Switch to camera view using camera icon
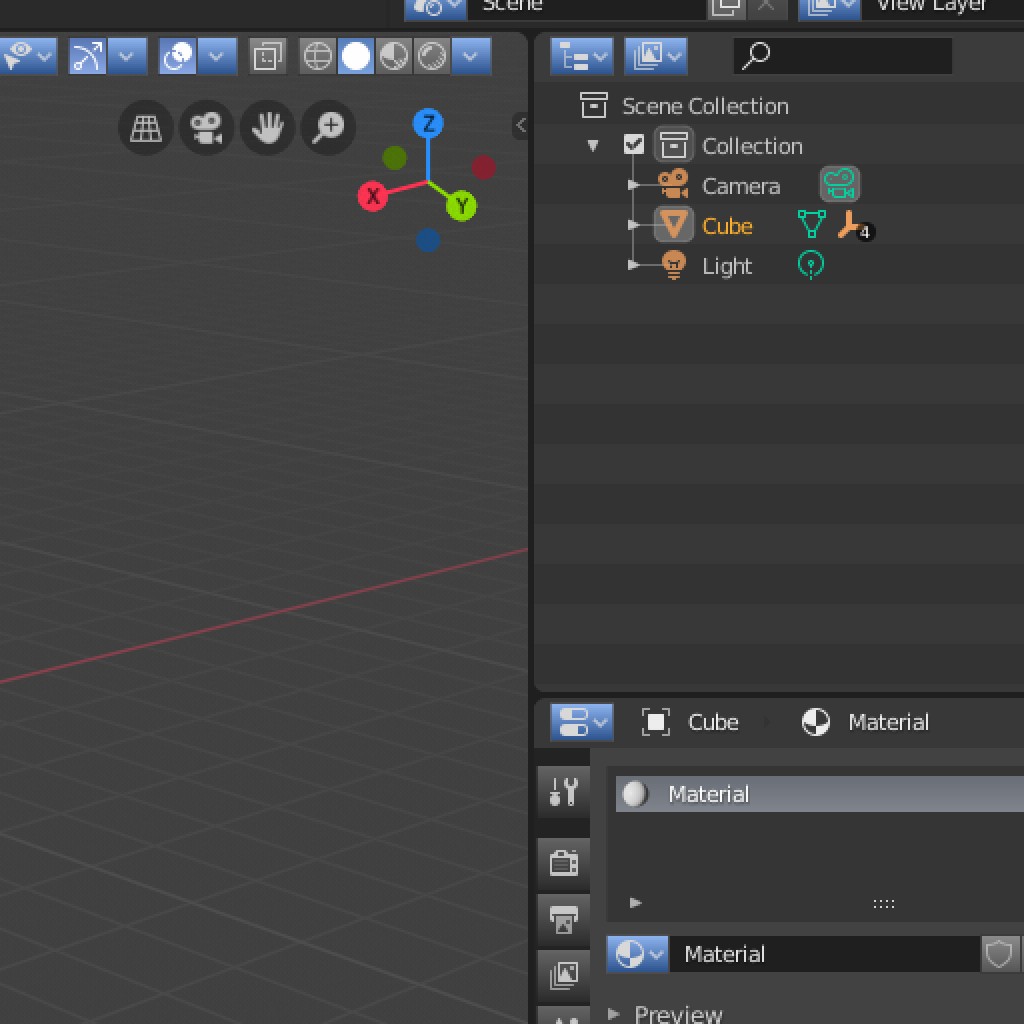This screenshot has height=1024, width=1024. coord(206,127)
